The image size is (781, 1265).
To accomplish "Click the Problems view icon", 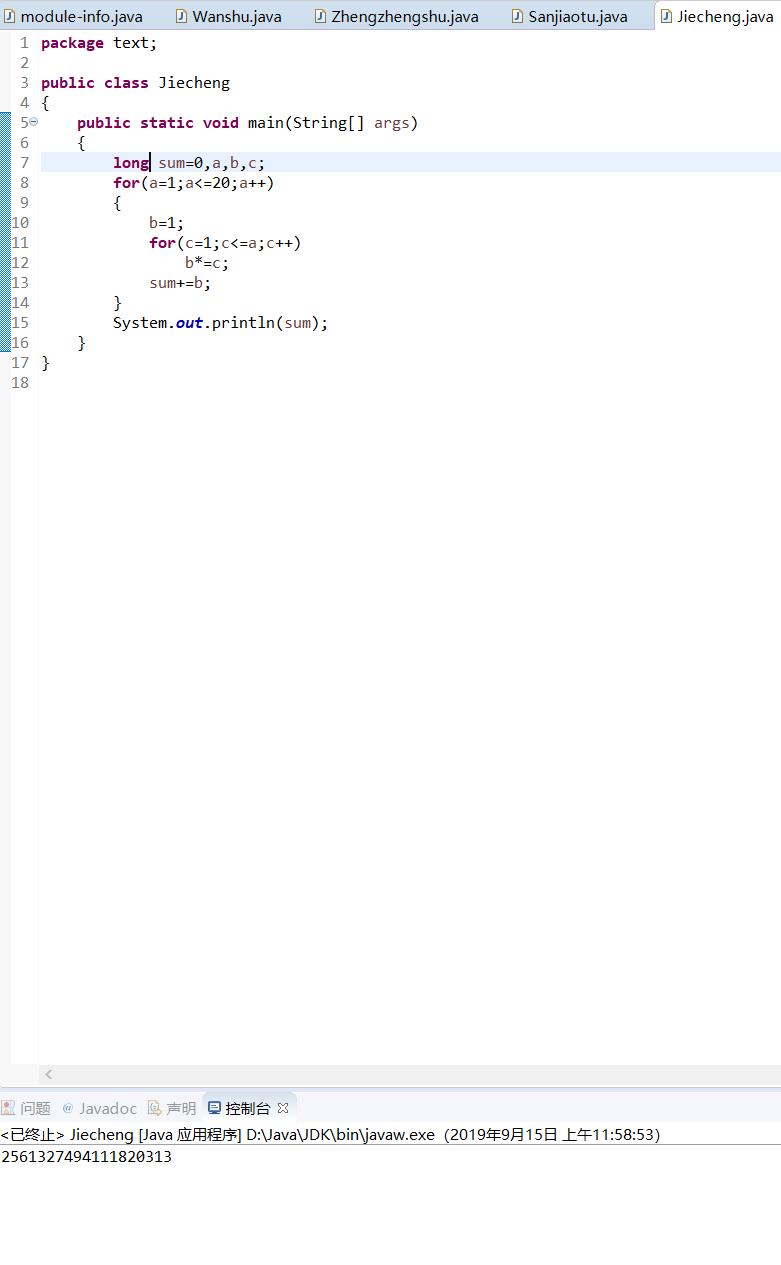I will click(8, 1108).
